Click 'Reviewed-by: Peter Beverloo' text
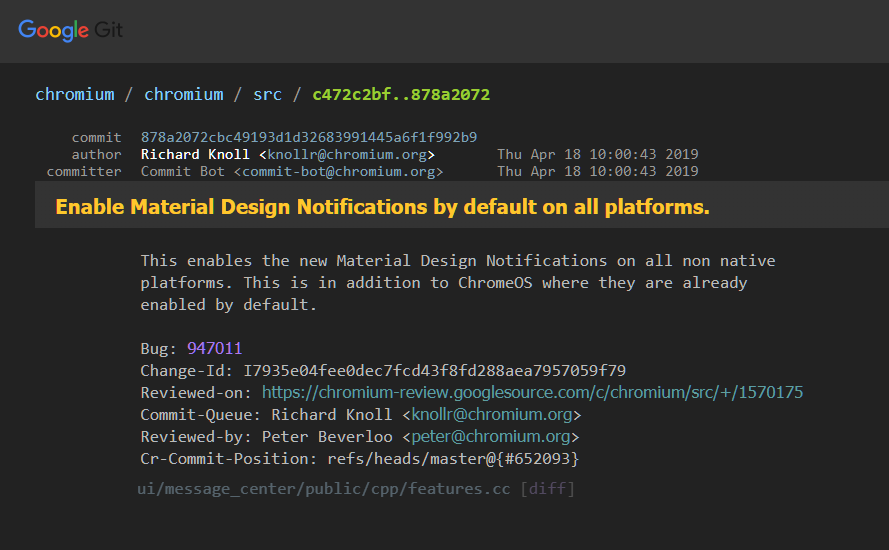The image size is (889, 550). [x=266, y=437]
